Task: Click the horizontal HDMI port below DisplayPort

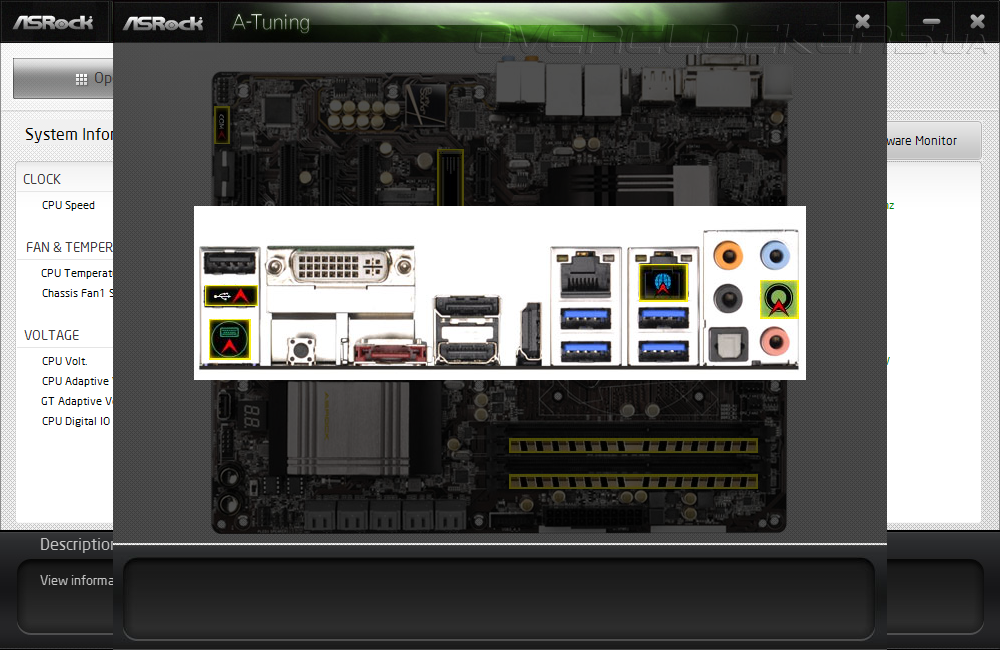Action: 467,352
